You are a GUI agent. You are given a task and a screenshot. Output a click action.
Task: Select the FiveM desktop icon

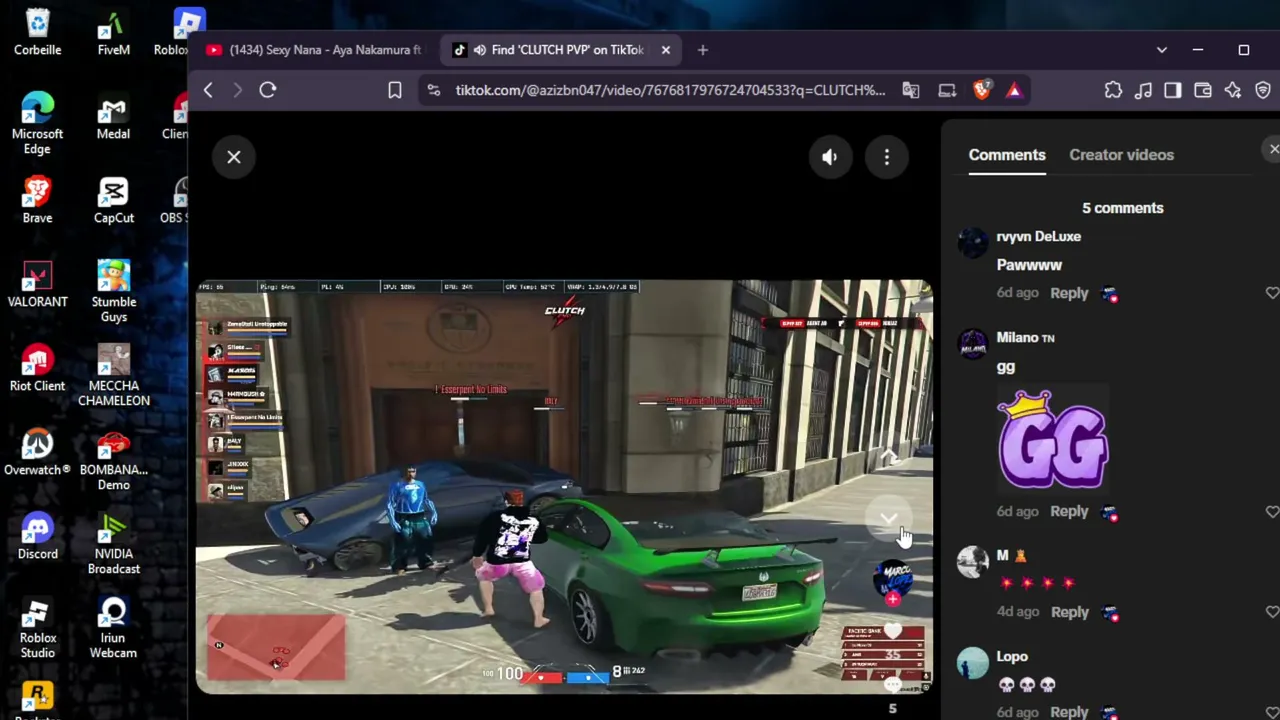point(114,32)
